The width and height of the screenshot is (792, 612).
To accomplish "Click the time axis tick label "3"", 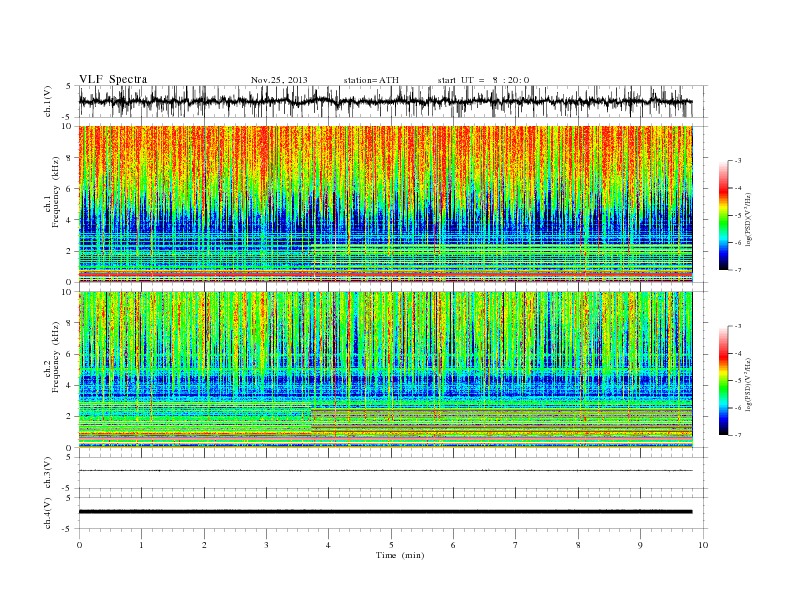I will 266,545.
